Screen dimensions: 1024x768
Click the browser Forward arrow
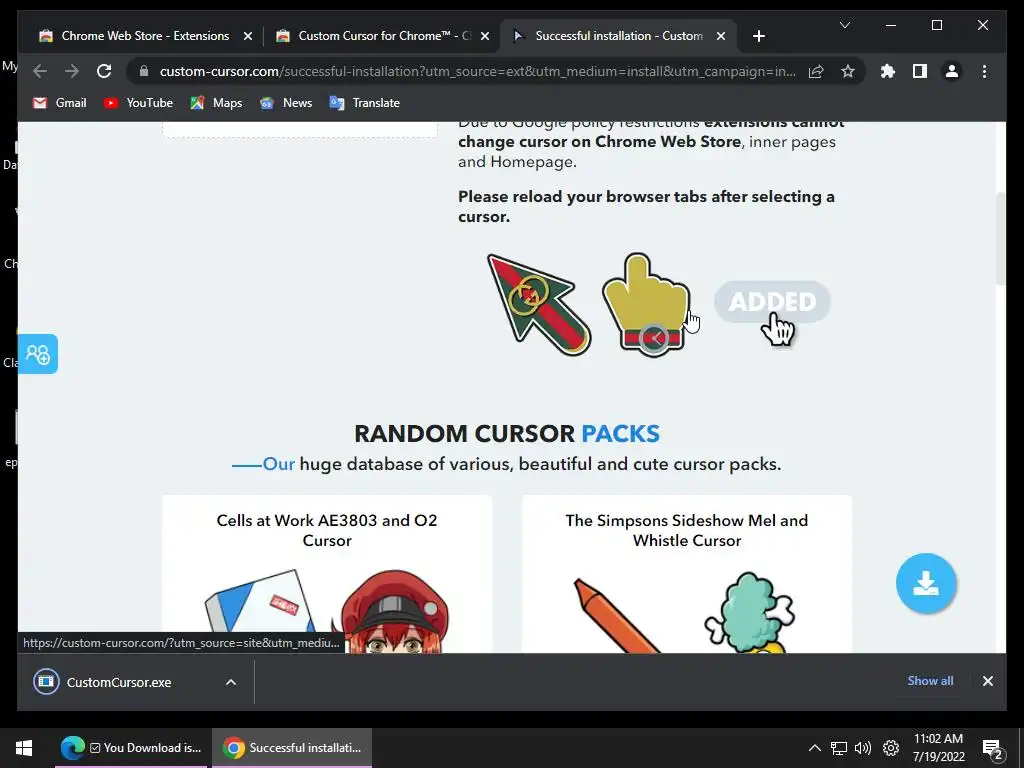72,71
